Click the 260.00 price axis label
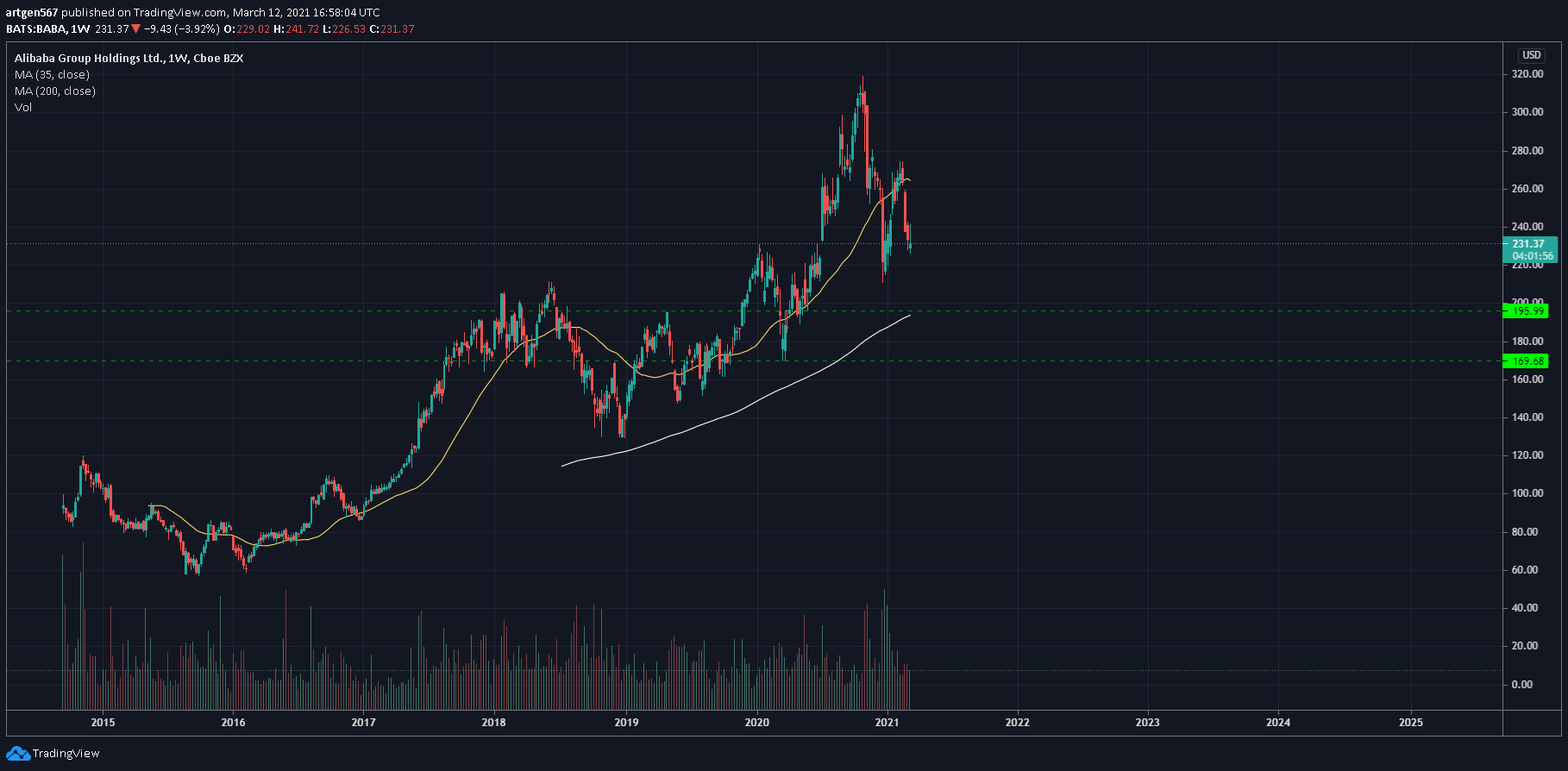The height and width of the screenshot is (771, 1568). pyautogui.click(x=1527, y=189)
